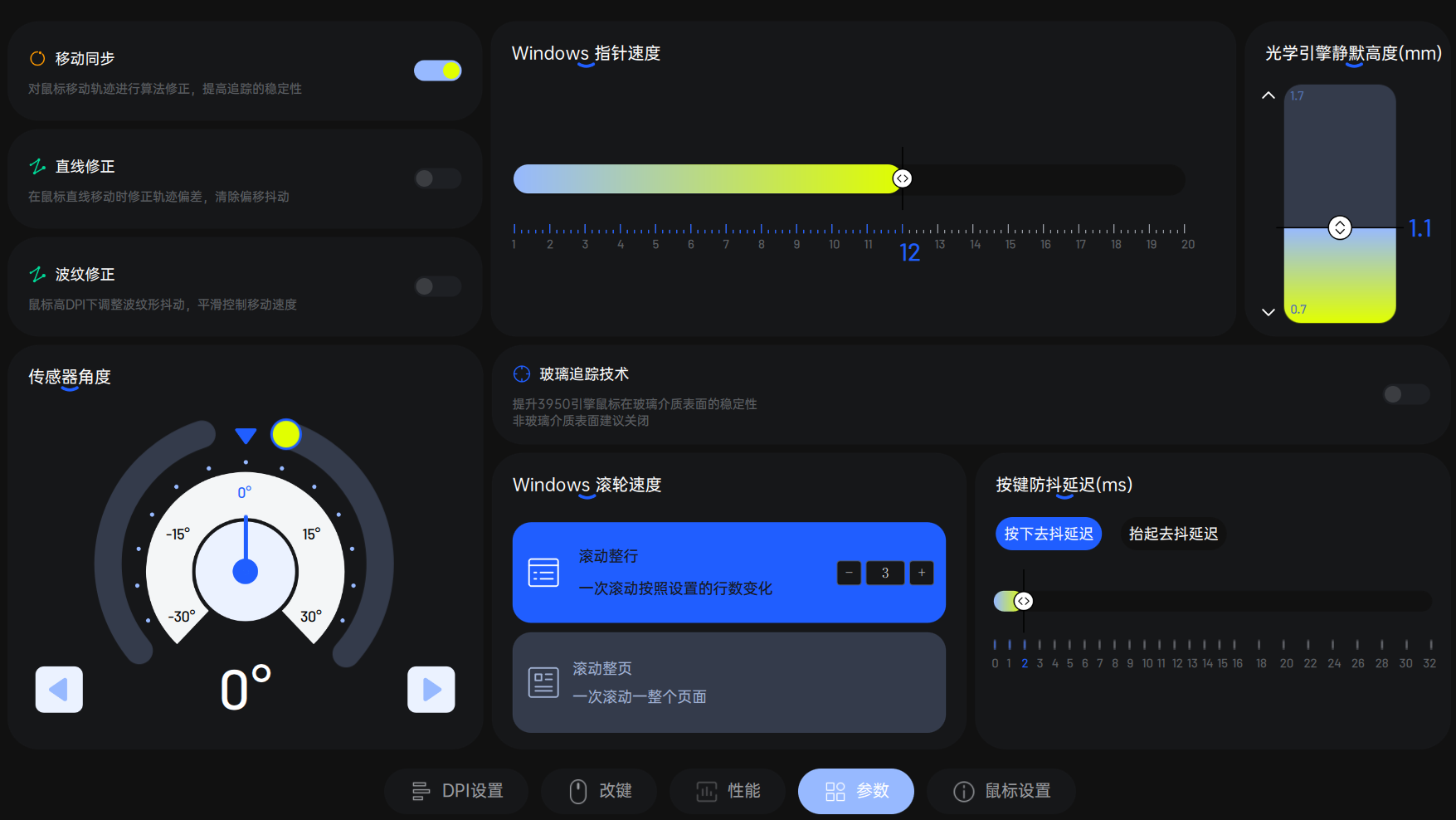This screenshot has width=1456, height=820.
Task: Turn on the 波纹修正 switch
Action: pos(438,286)
